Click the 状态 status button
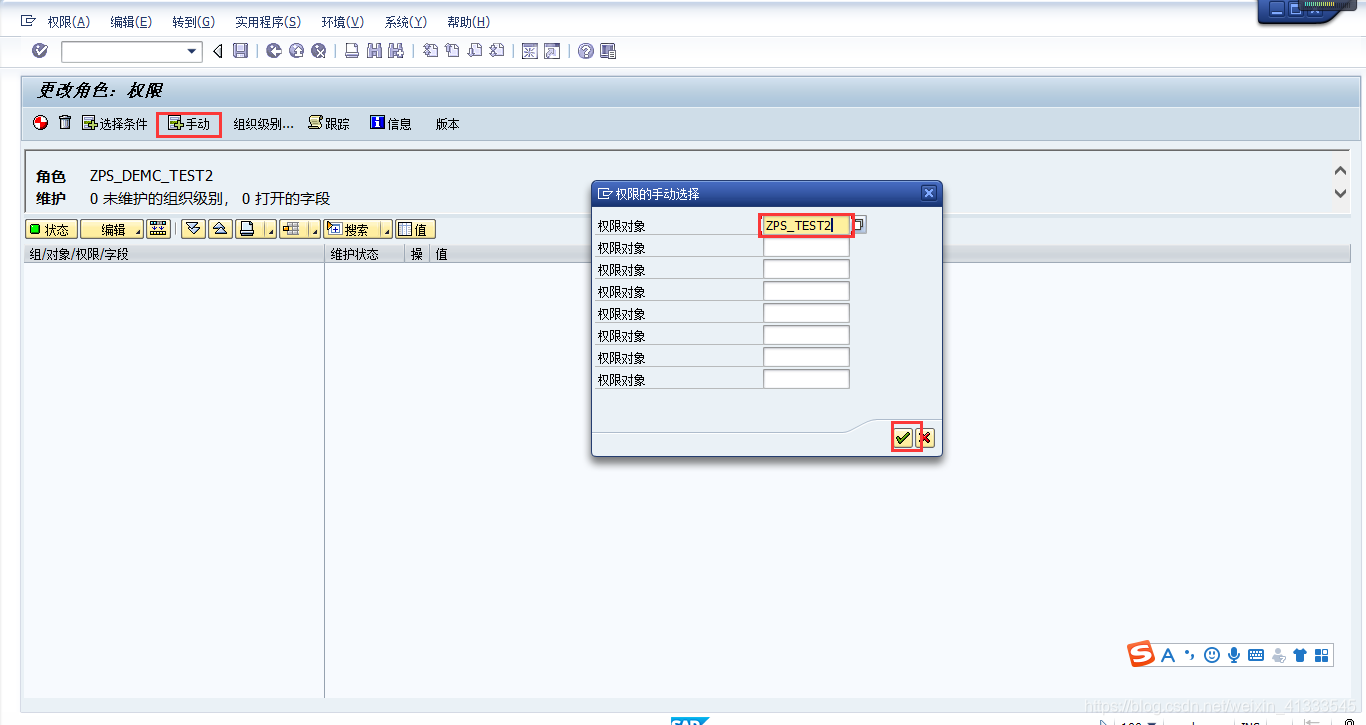The image size is (1366, 725). click(50, 229)
